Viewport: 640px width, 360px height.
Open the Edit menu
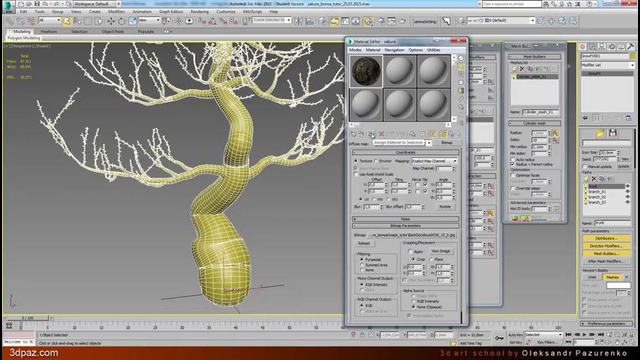pyautogui.click(x=24, y=12)
